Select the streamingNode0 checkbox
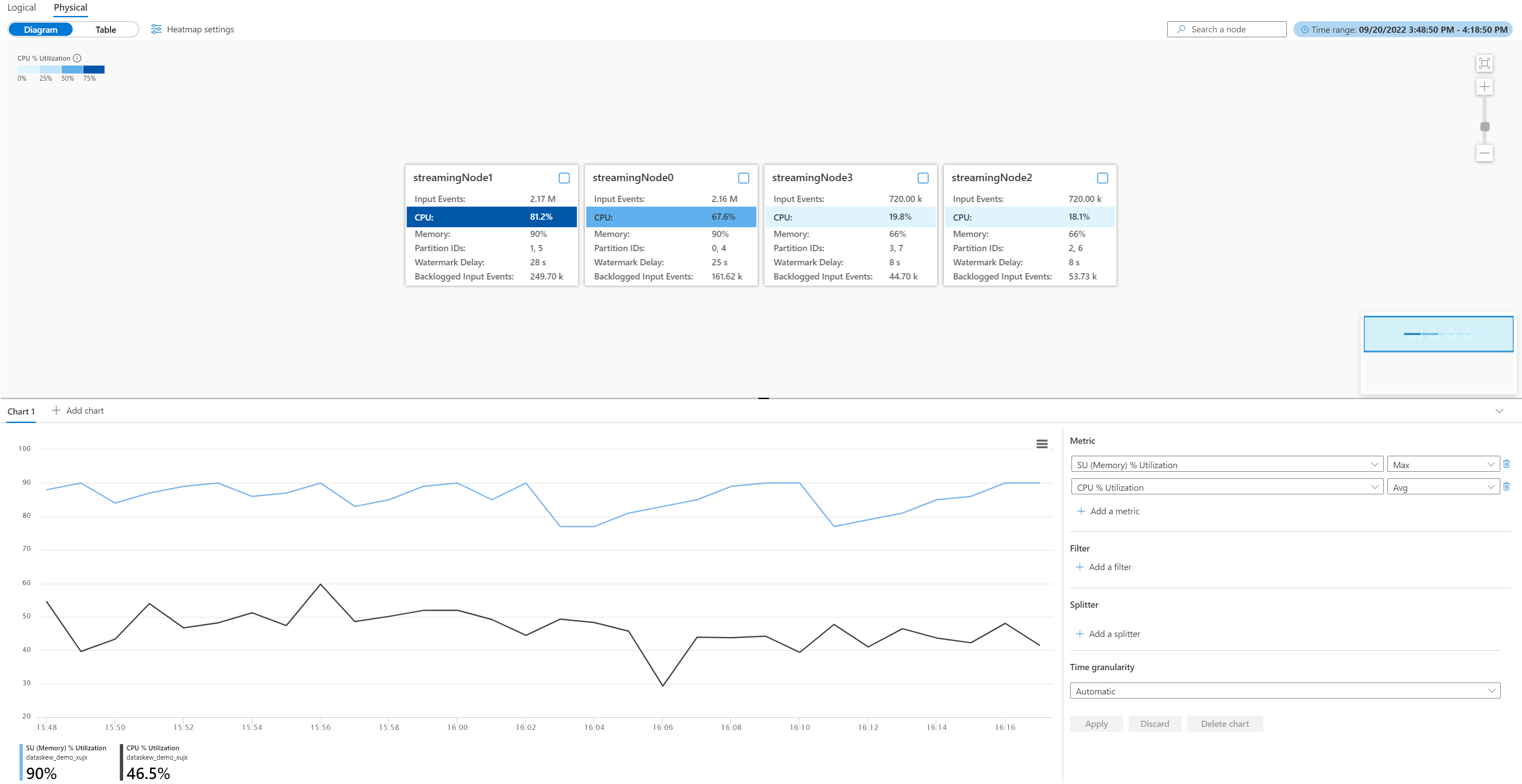The width and height of the screenshot is (1522, 784). 743,178
